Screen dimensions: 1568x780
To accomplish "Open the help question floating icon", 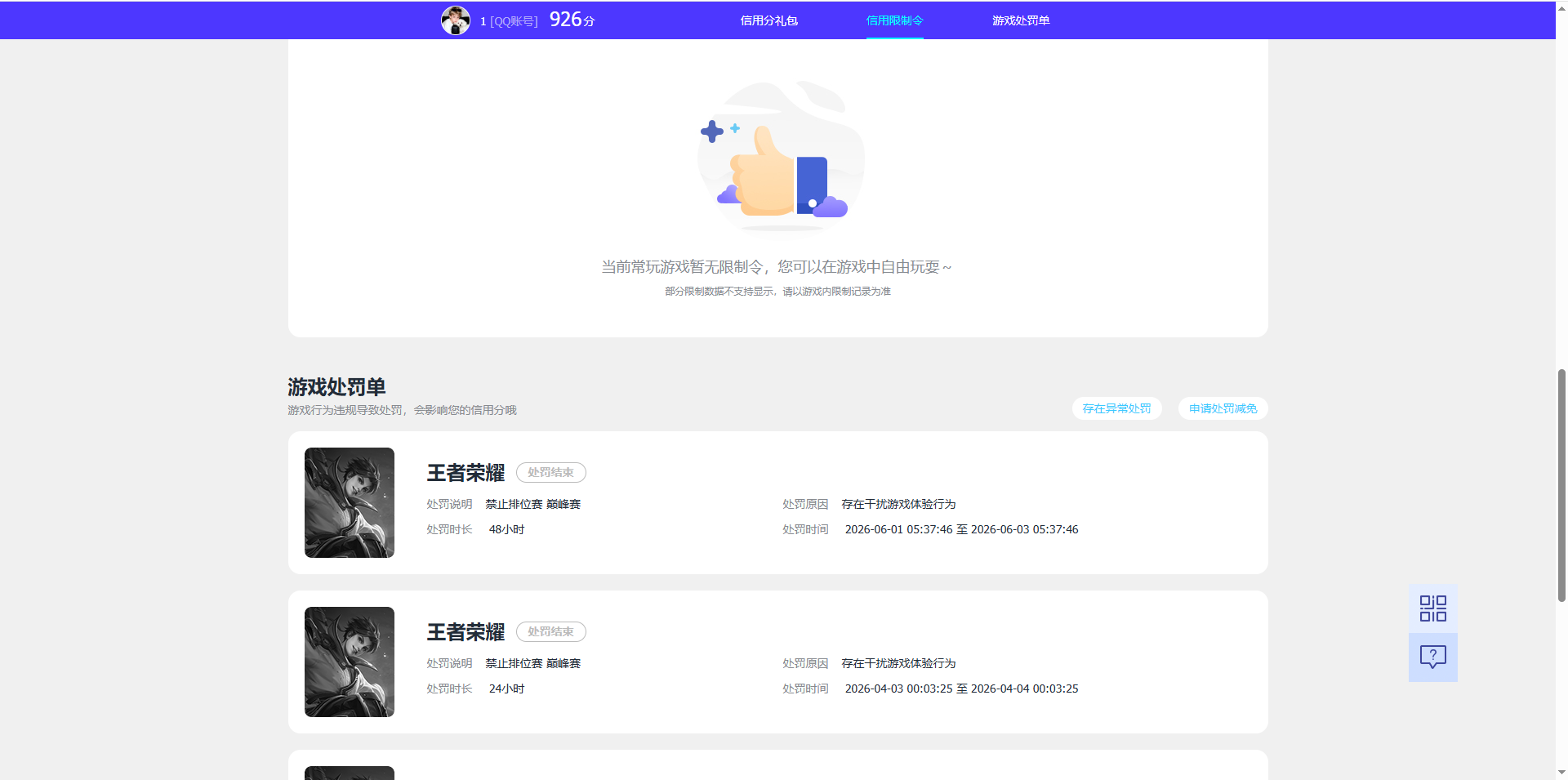I will (1433, 657).
